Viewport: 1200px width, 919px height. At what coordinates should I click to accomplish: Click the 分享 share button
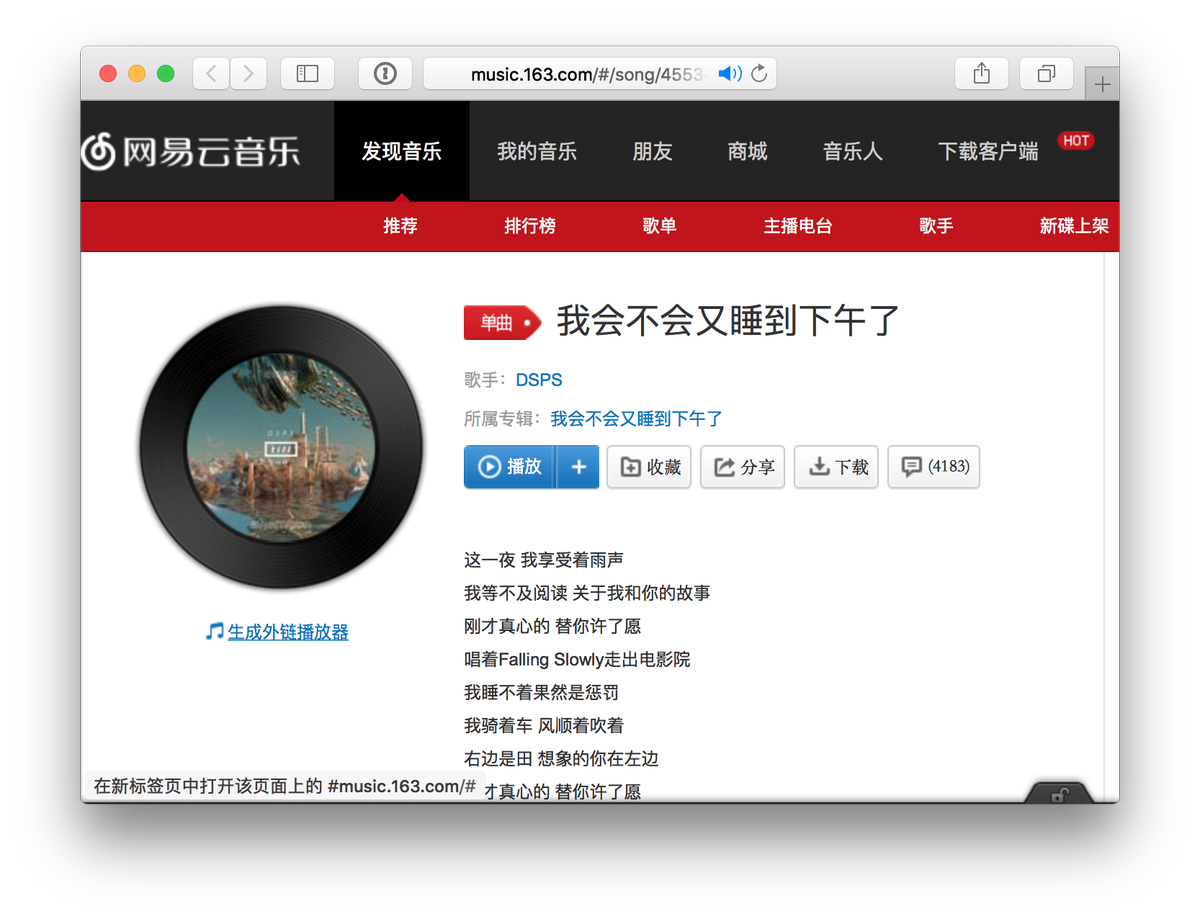743,467
